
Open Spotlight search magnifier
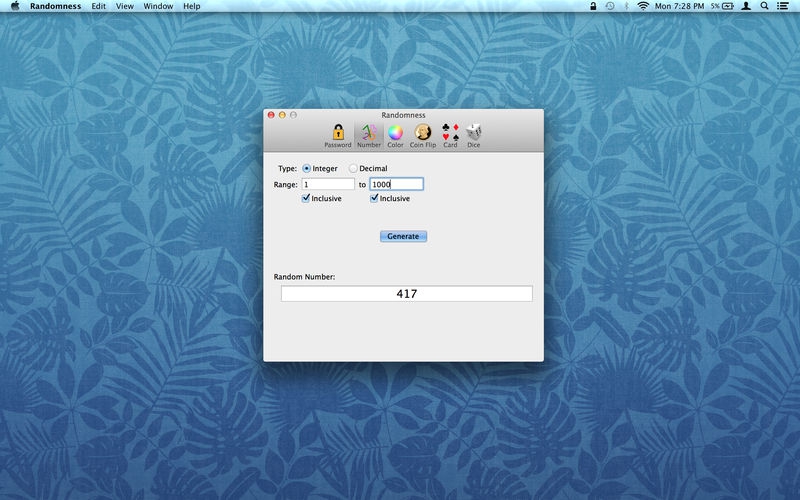[764, 6]
